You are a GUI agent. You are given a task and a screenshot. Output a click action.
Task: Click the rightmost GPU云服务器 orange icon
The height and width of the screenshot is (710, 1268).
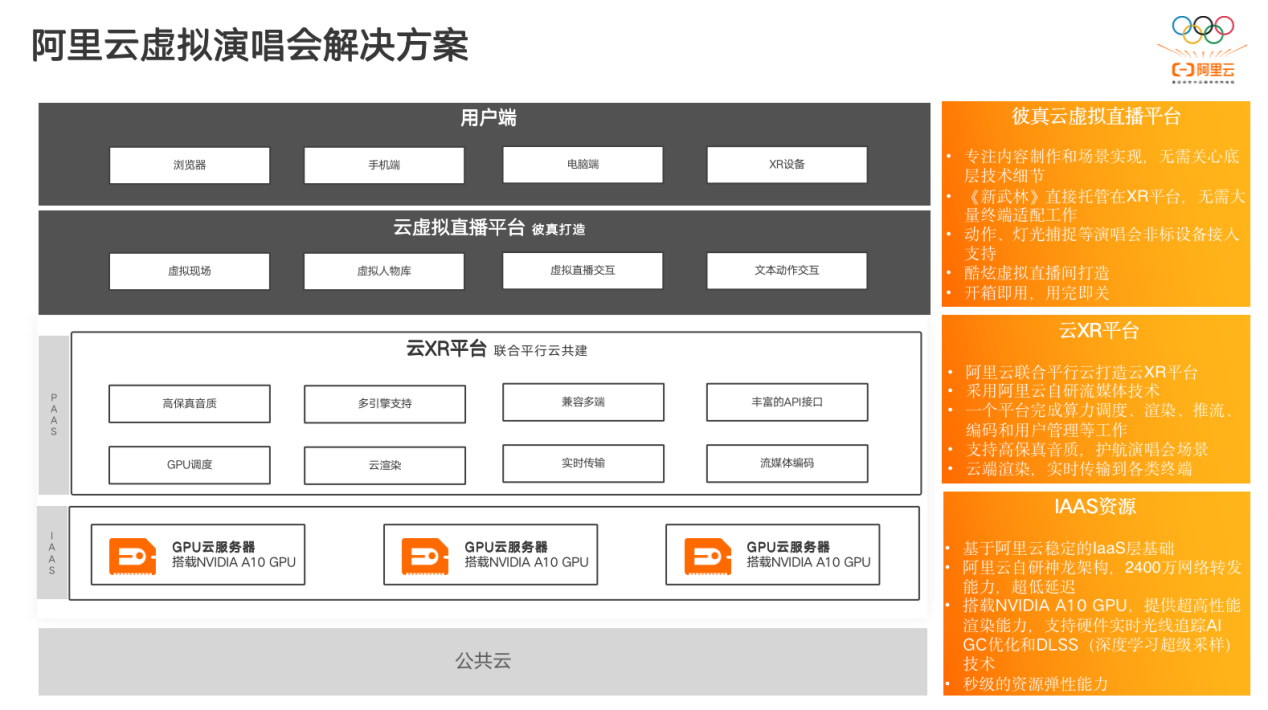click(707, 556)
